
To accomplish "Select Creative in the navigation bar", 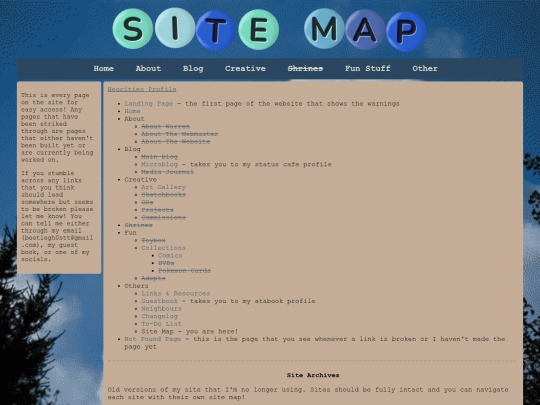I will coord(245,69).
